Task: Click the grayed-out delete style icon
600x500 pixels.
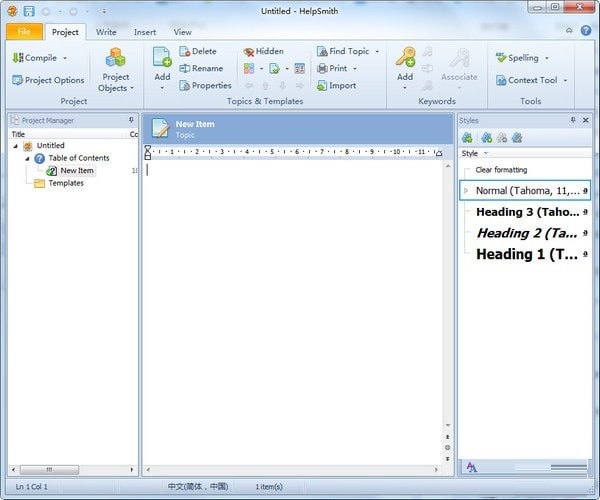Action: point(502,138)
